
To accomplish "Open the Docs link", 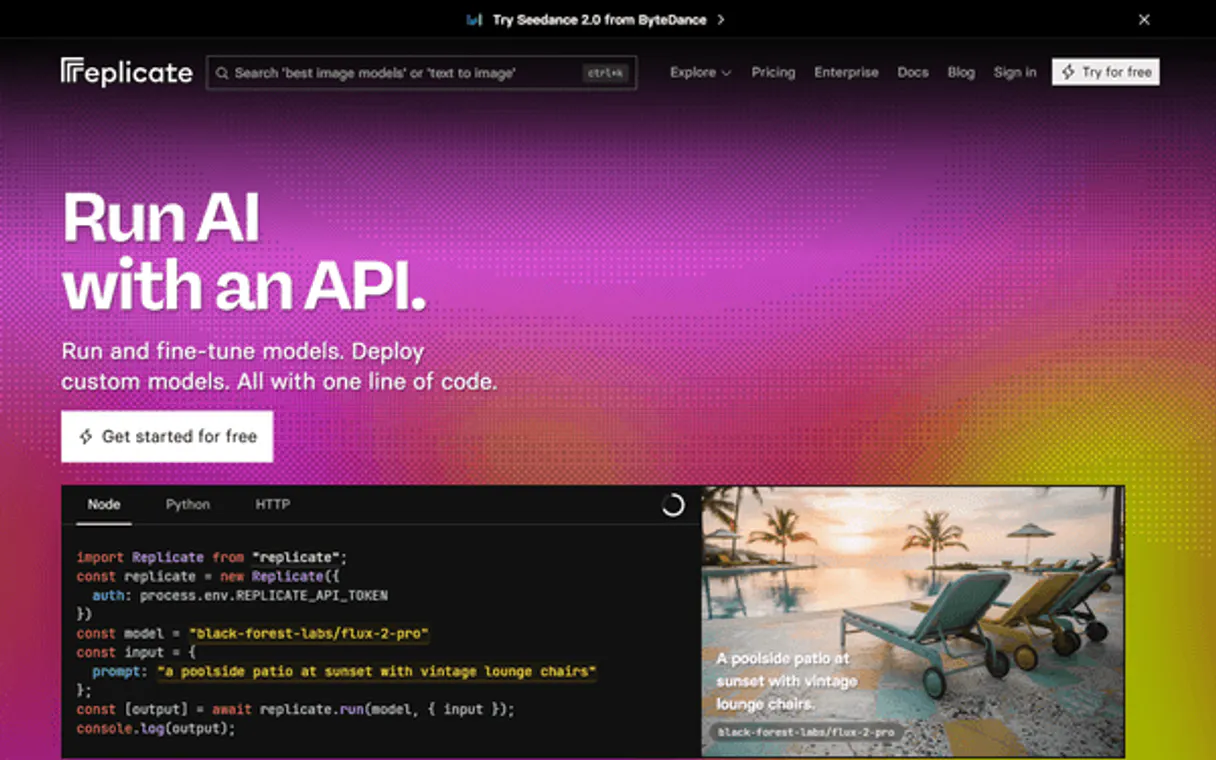I will (912, 72).
